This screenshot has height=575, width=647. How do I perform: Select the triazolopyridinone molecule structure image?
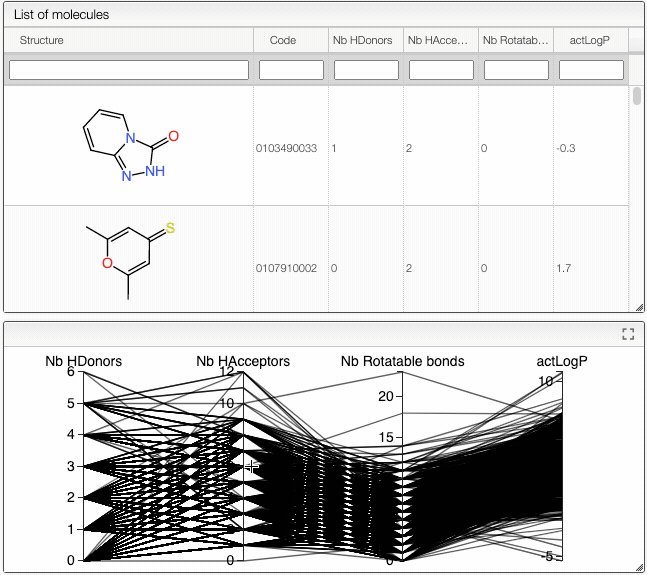[x=130, y=147]
